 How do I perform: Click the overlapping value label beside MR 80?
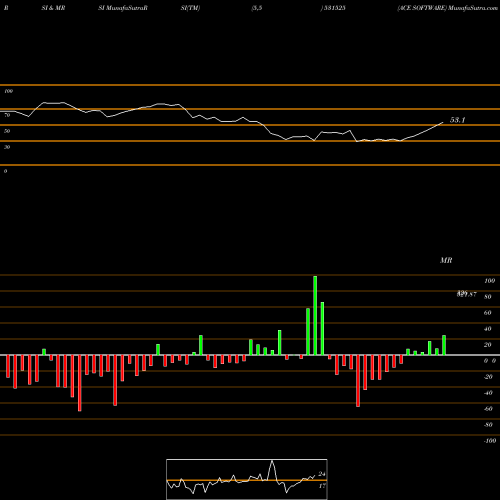pos(467,294)
